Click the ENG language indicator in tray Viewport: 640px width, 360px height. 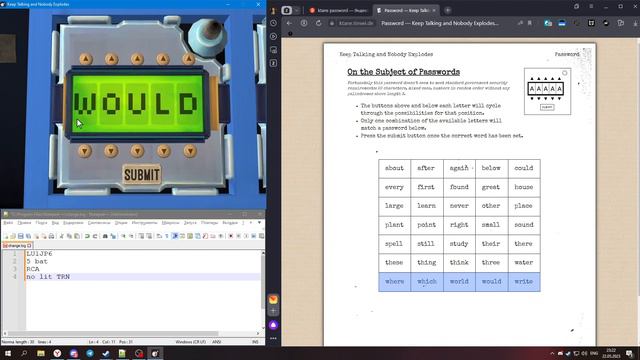[x=594, y=353]
